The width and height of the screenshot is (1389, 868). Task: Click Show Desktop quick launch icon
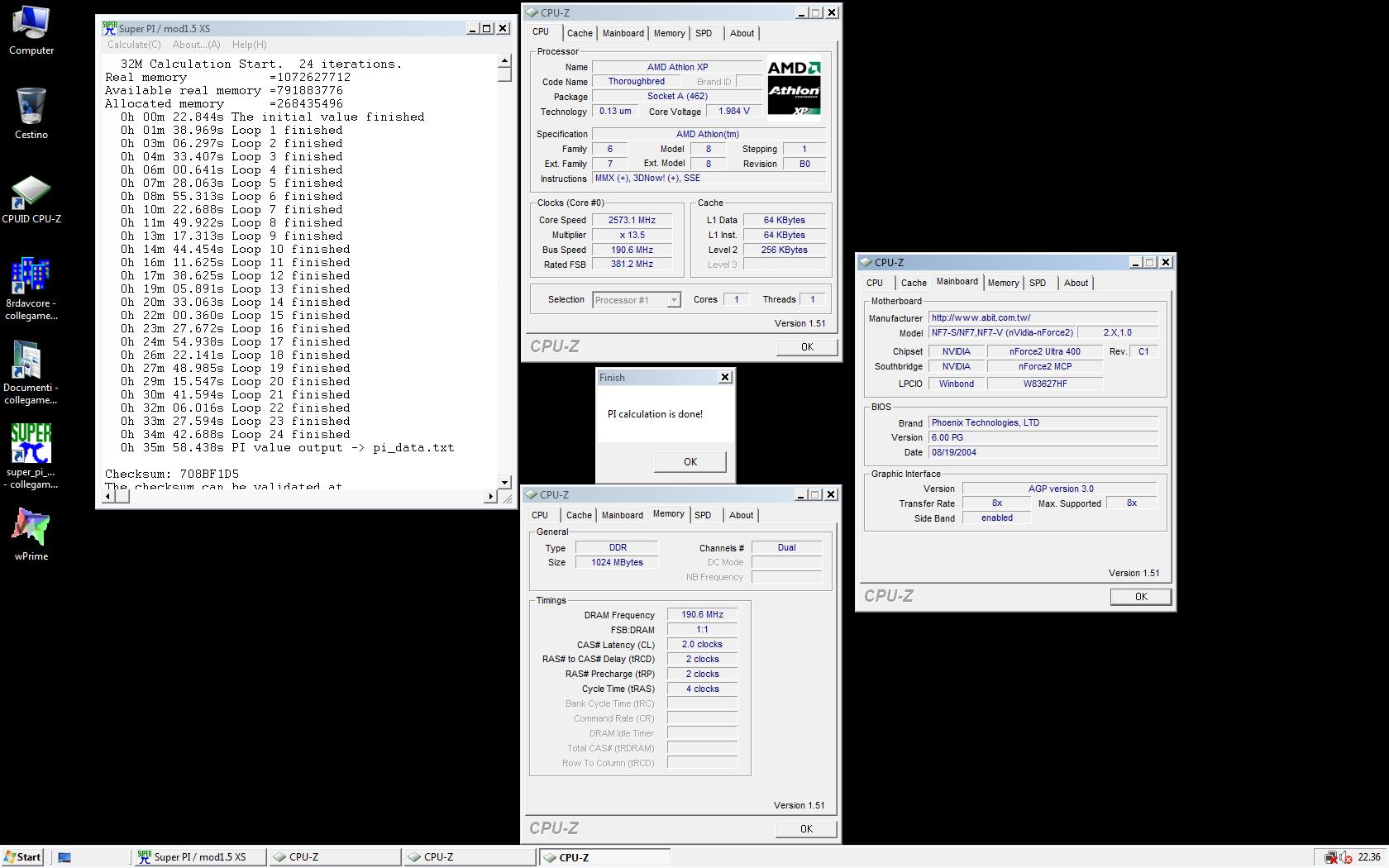point(64,857)
